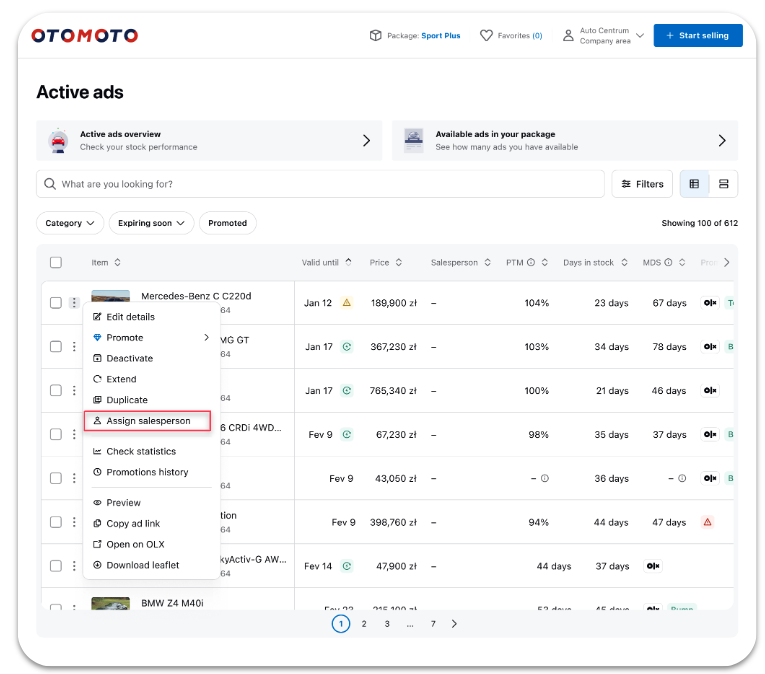Click the user account avatar icon
This screenshot has height=674, width=765.
click(568, 35)
